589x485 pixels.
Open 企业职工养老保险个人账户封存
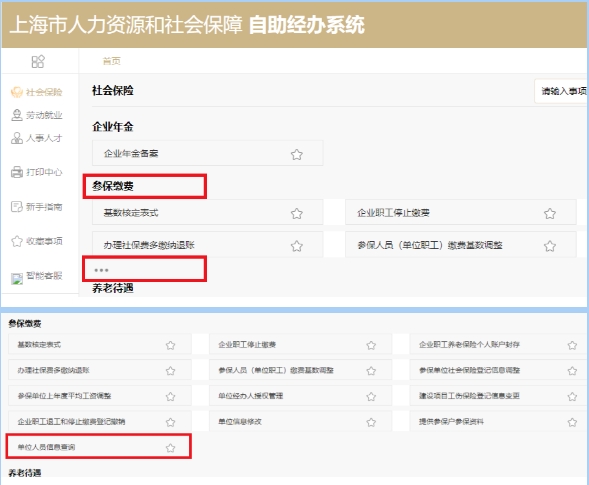click(499, 344)
